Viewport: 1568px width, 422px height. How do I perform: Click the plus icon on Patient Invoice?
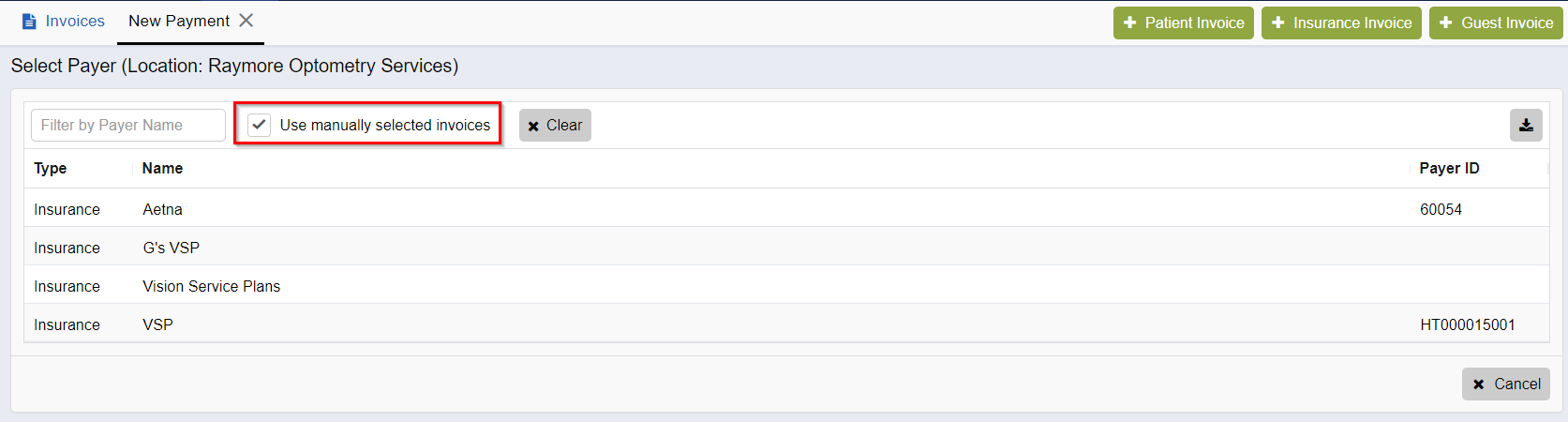[1129, 23]
